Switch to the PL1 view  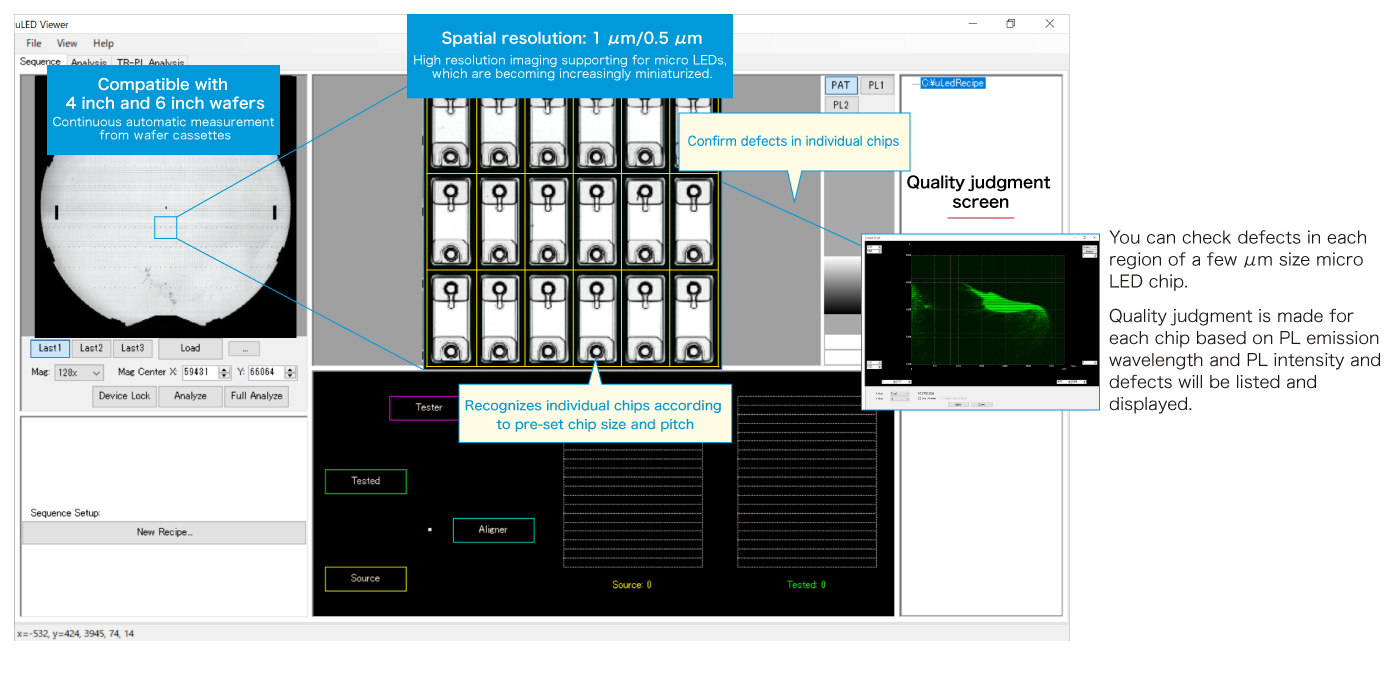[x=877, y=85]
